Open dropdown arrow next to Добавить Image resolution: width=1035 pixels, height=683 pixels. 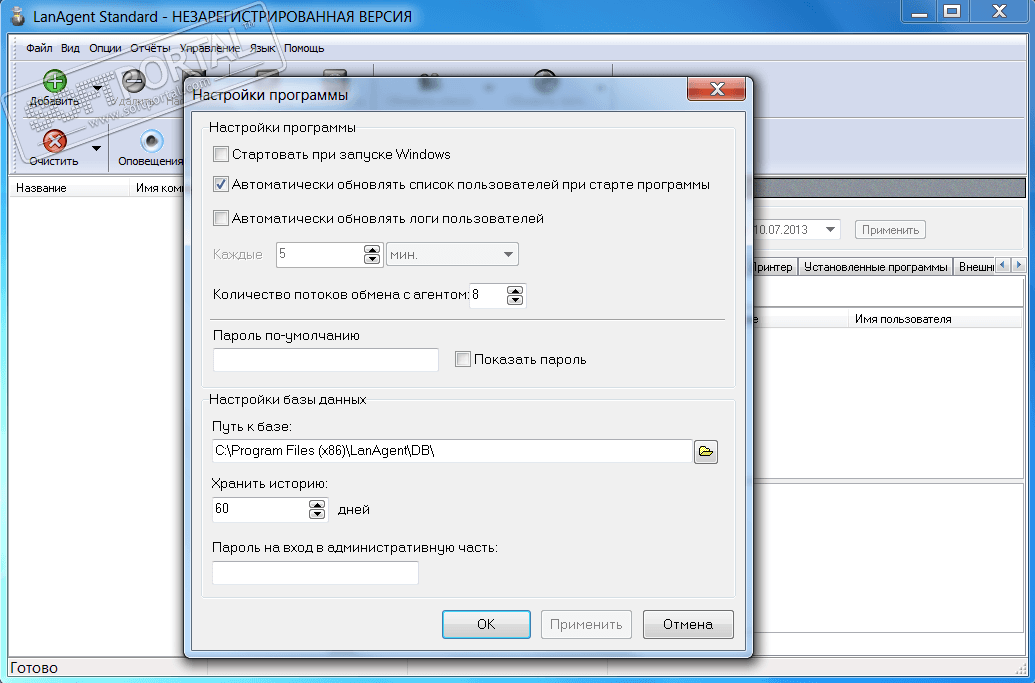[x=97, y=88]
